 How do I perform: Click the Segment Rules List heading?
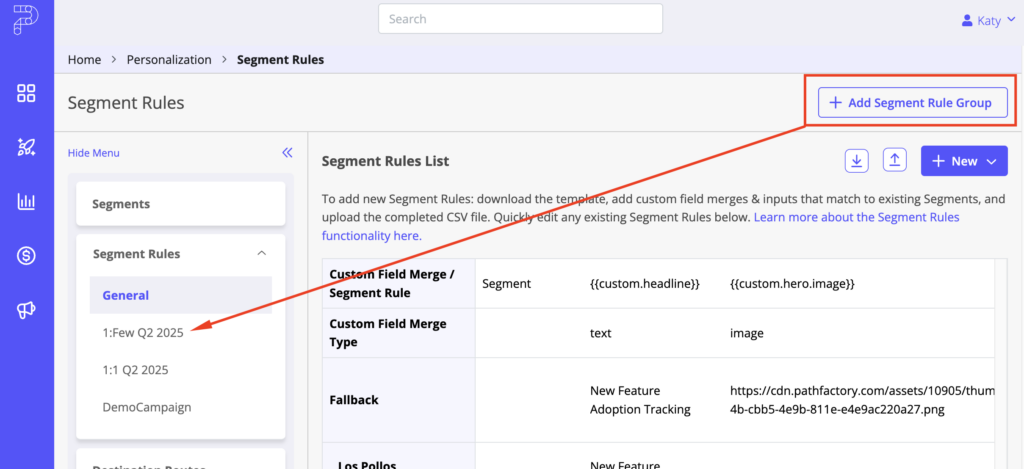click(x=385, y=161)
